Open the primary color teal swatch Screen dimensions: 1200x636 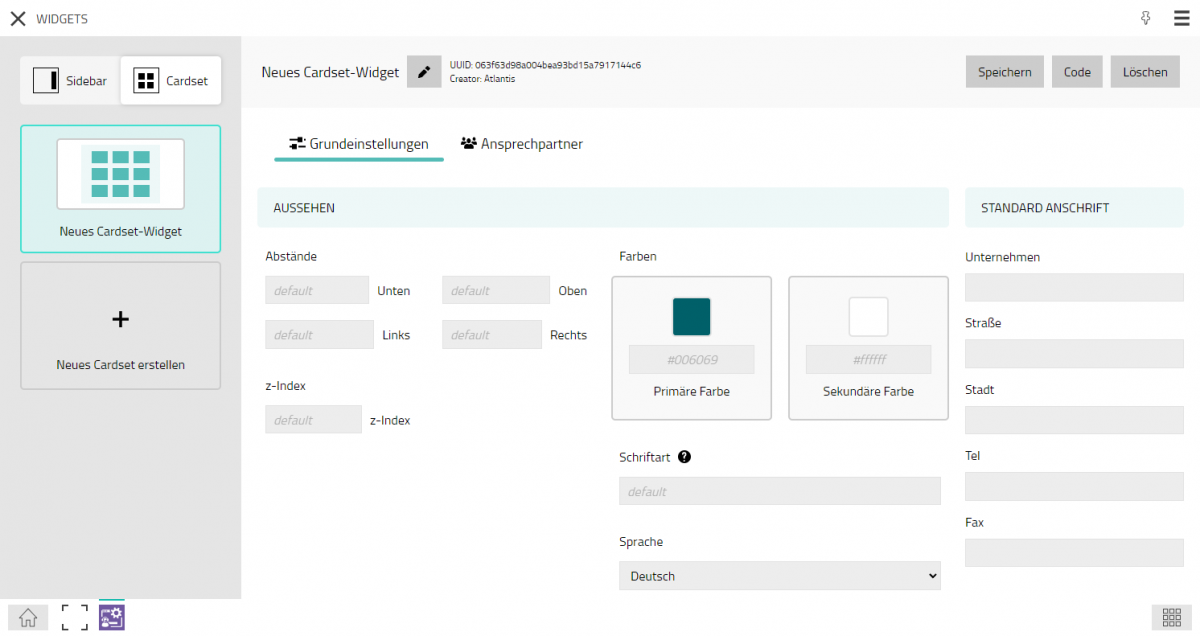click(692, 317)
